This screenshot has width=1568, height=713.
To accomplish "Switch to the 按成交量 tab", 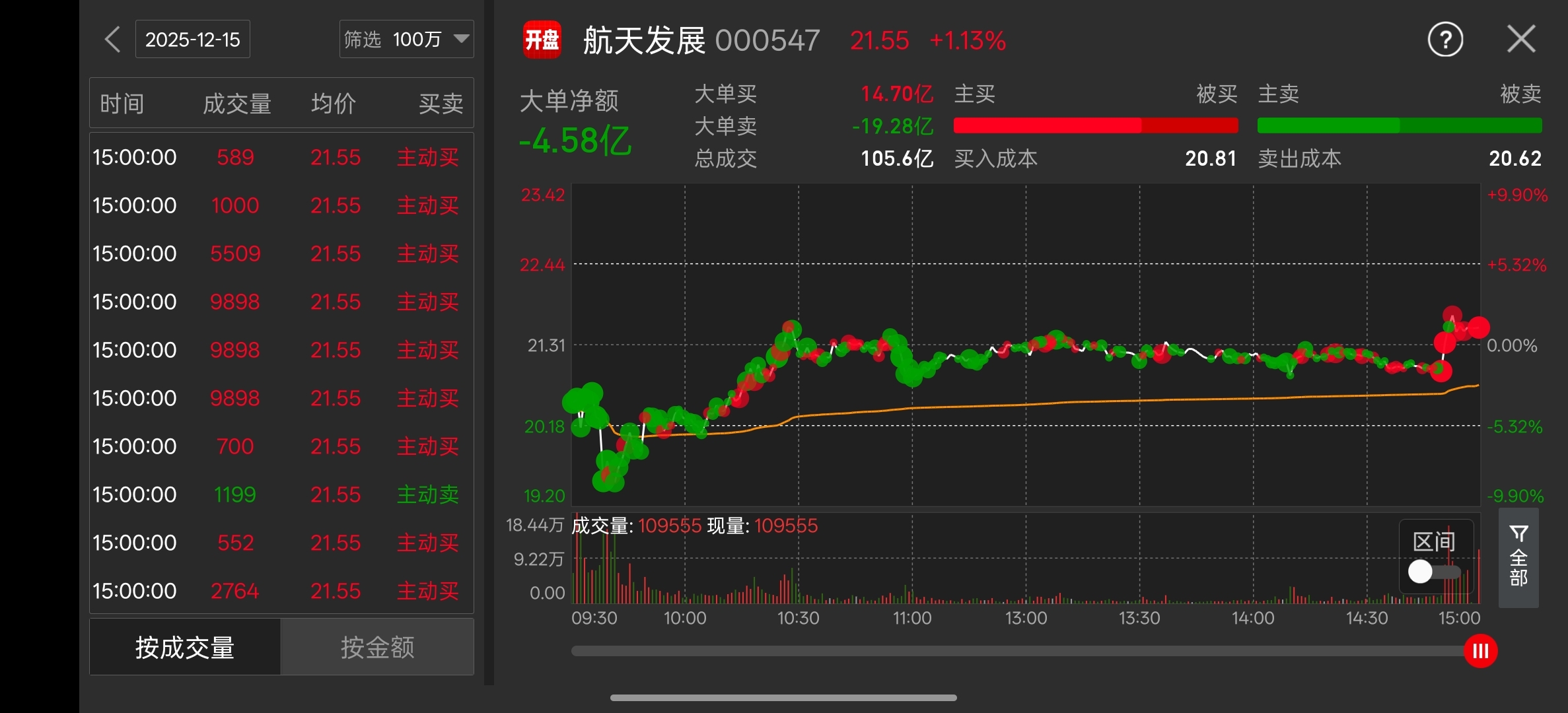I will pyautogui.click(x=185, y=647).
